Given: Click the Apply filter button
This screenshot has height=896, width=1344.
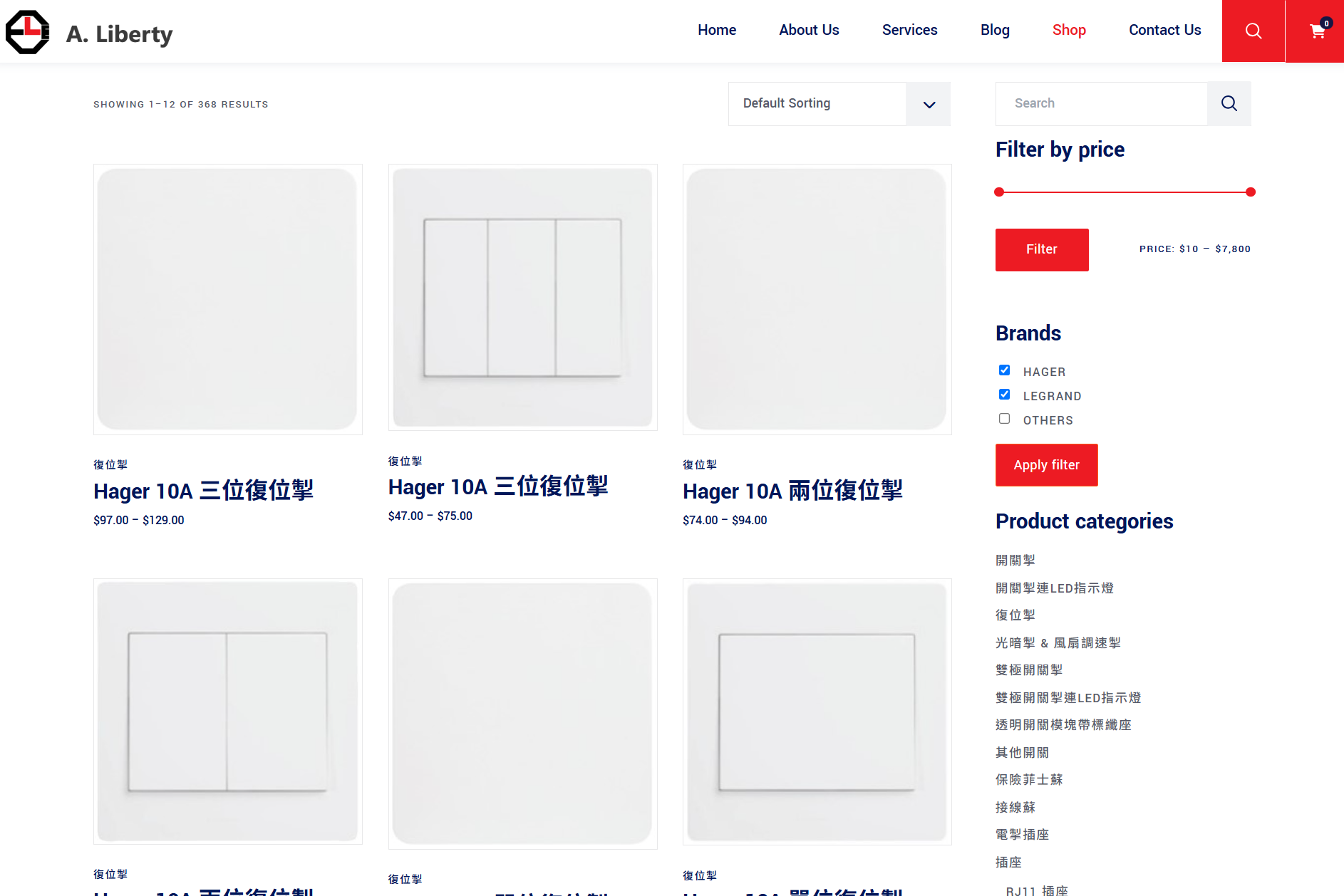Looking at the screenshot, I should pyautogui.click(x=1046, y=465).
